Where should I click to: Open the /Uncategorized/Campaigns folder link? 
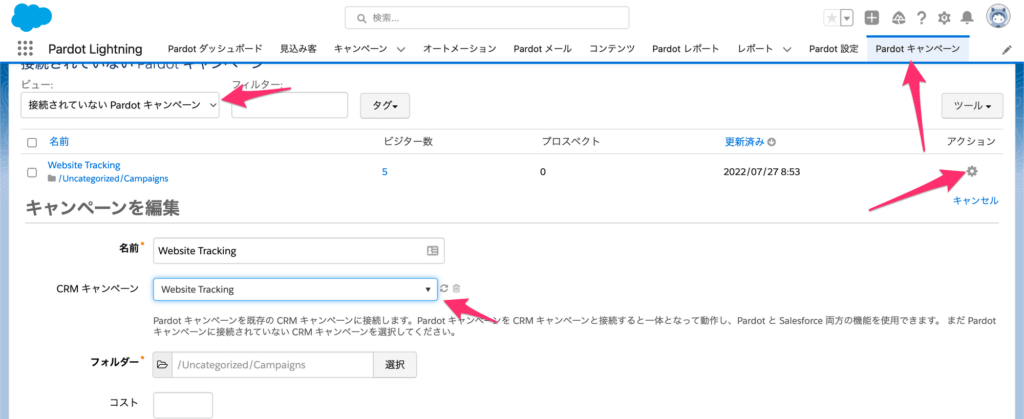(113, 178)
